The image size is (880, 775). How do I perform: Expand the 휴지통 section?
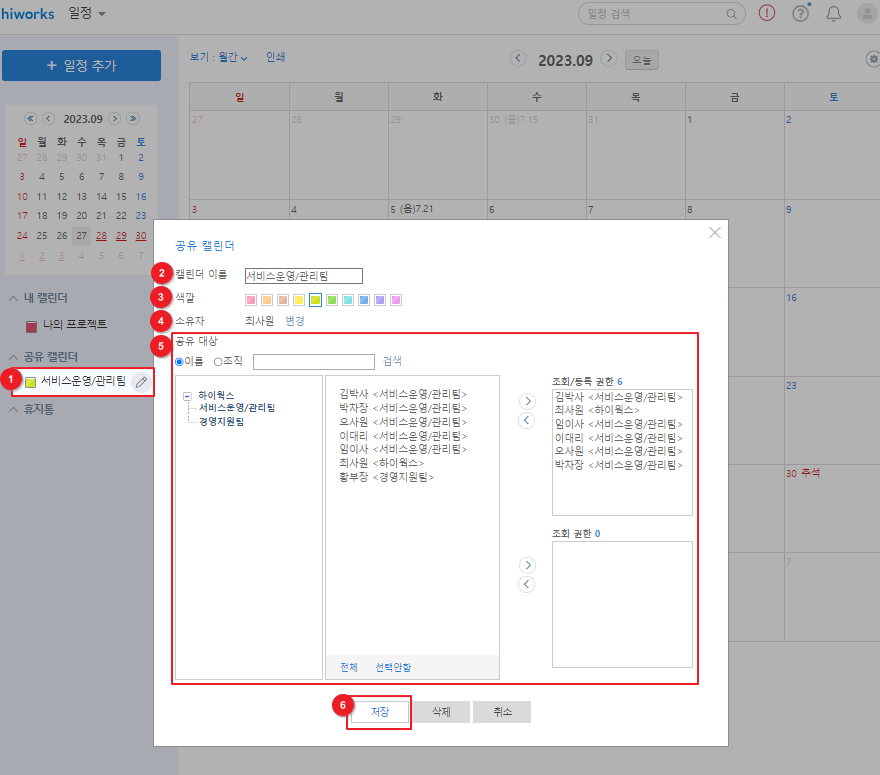[x=13, y=410]
